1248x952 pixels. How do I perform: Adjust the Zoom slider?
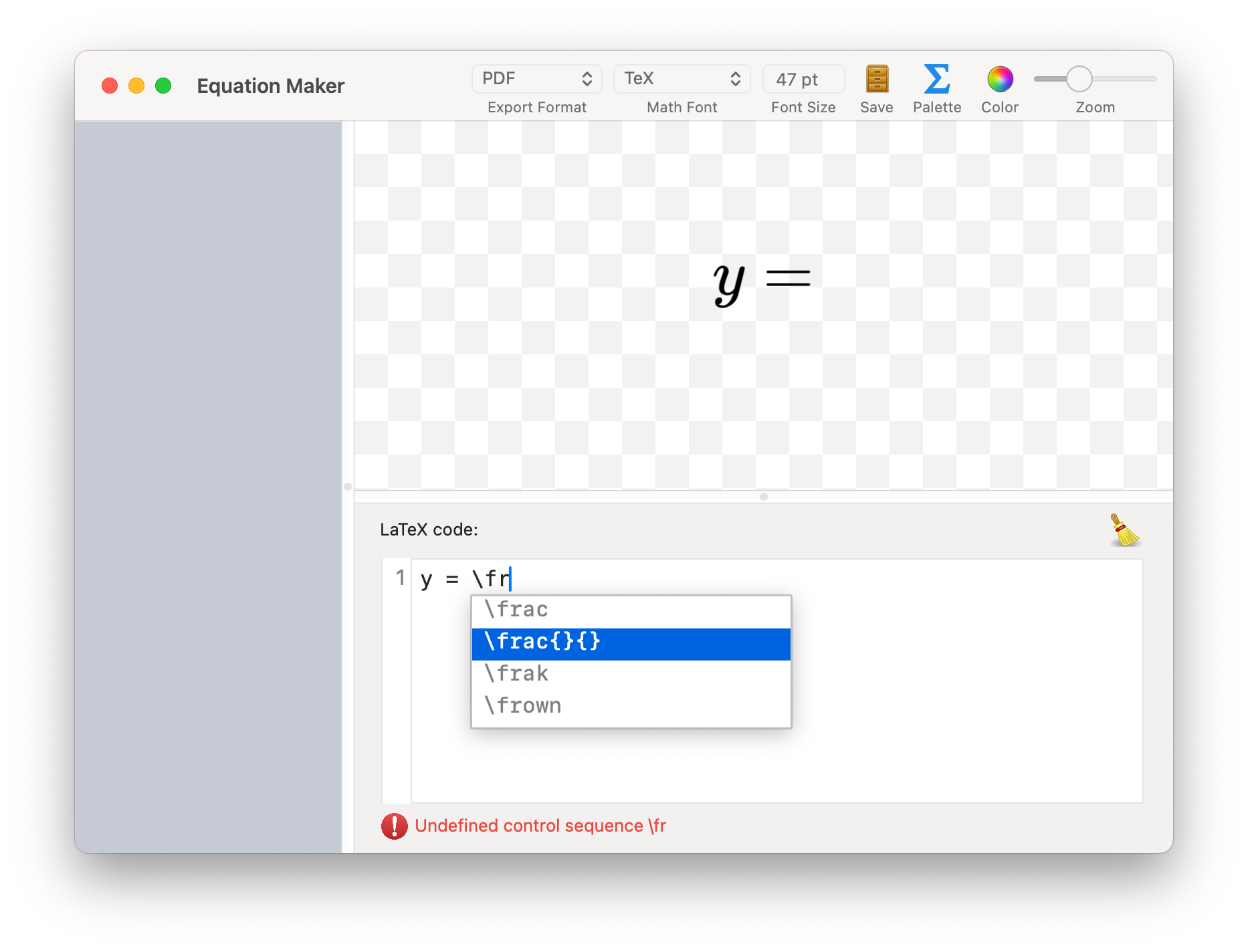click(x=1079, y=78)
